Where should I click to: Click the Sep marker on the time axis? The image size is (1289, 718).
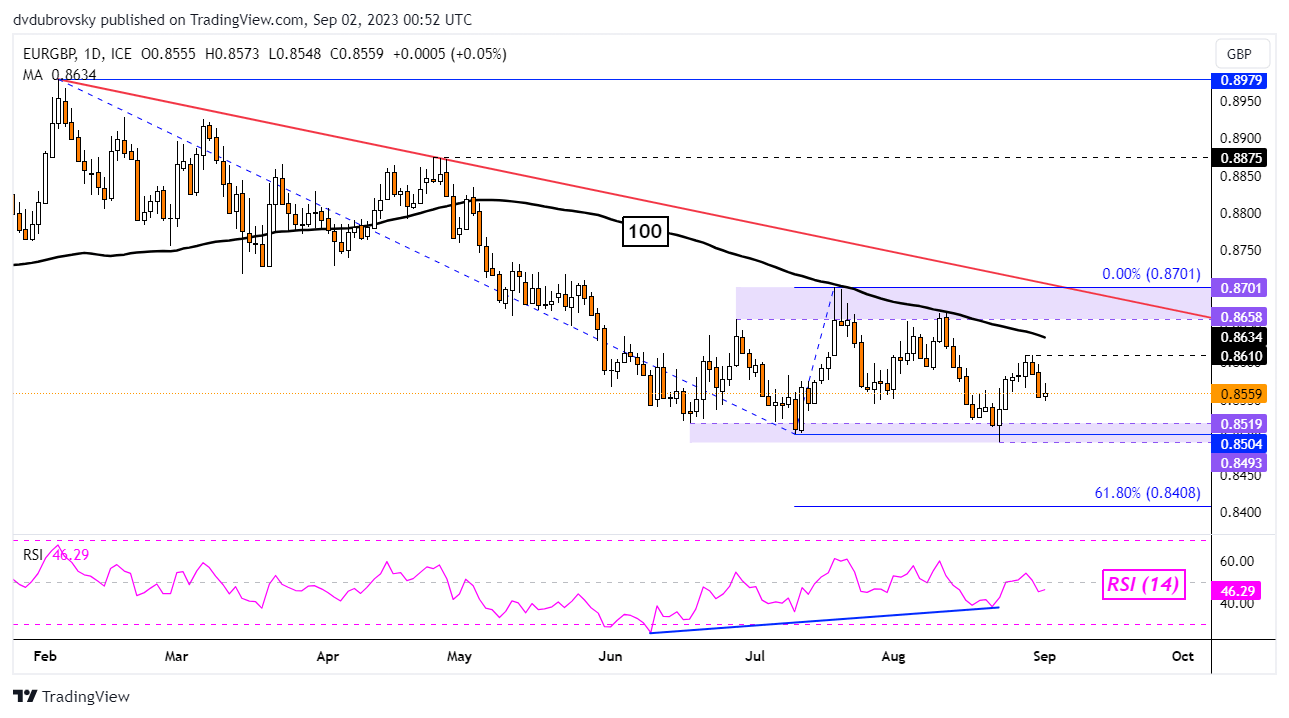point(1044,656)
